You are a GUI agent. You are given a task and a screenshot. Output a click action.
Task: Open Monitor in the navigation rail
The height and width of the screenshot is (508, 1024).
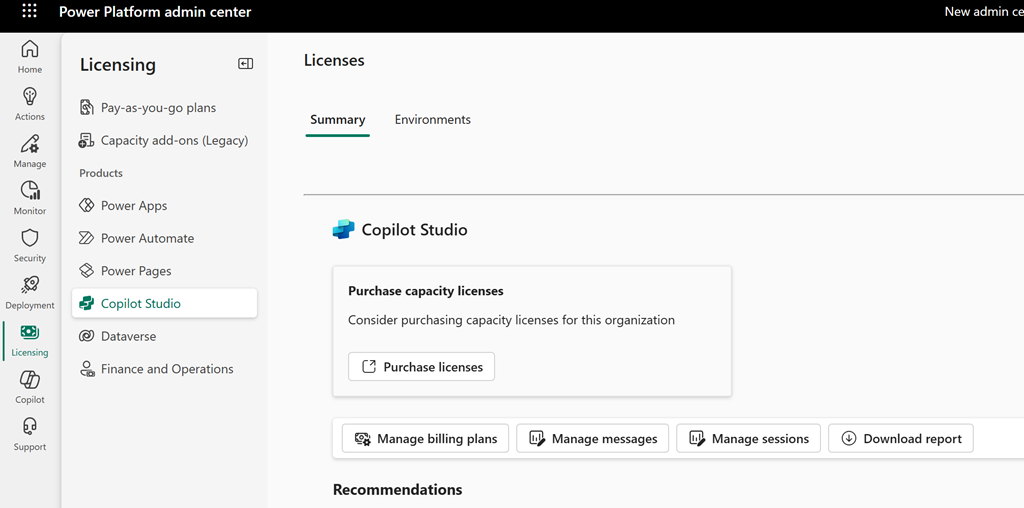[x=30, y=197]
